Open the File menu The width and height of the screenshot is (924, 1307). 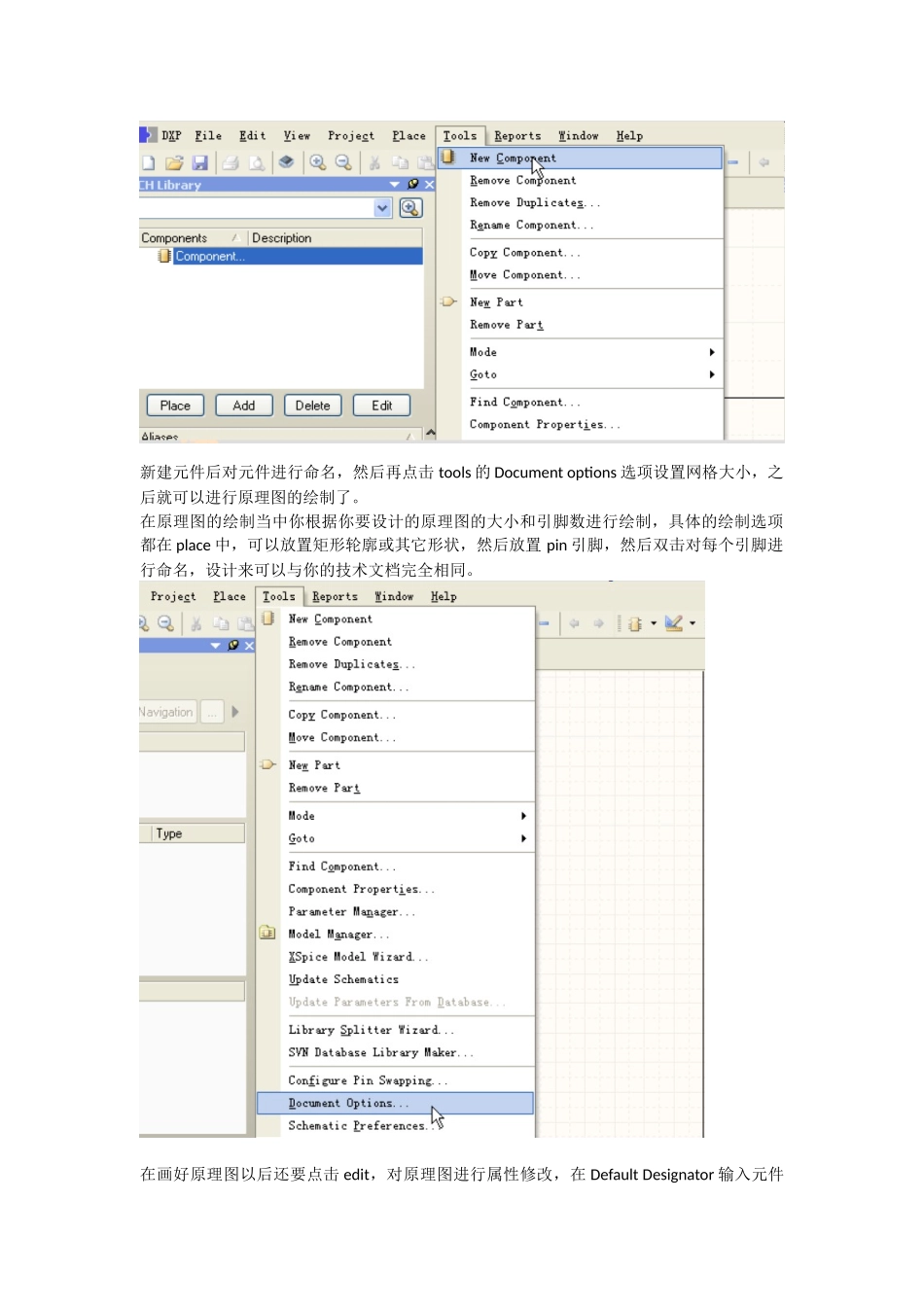pyautogui.click(x=208, y=135)
